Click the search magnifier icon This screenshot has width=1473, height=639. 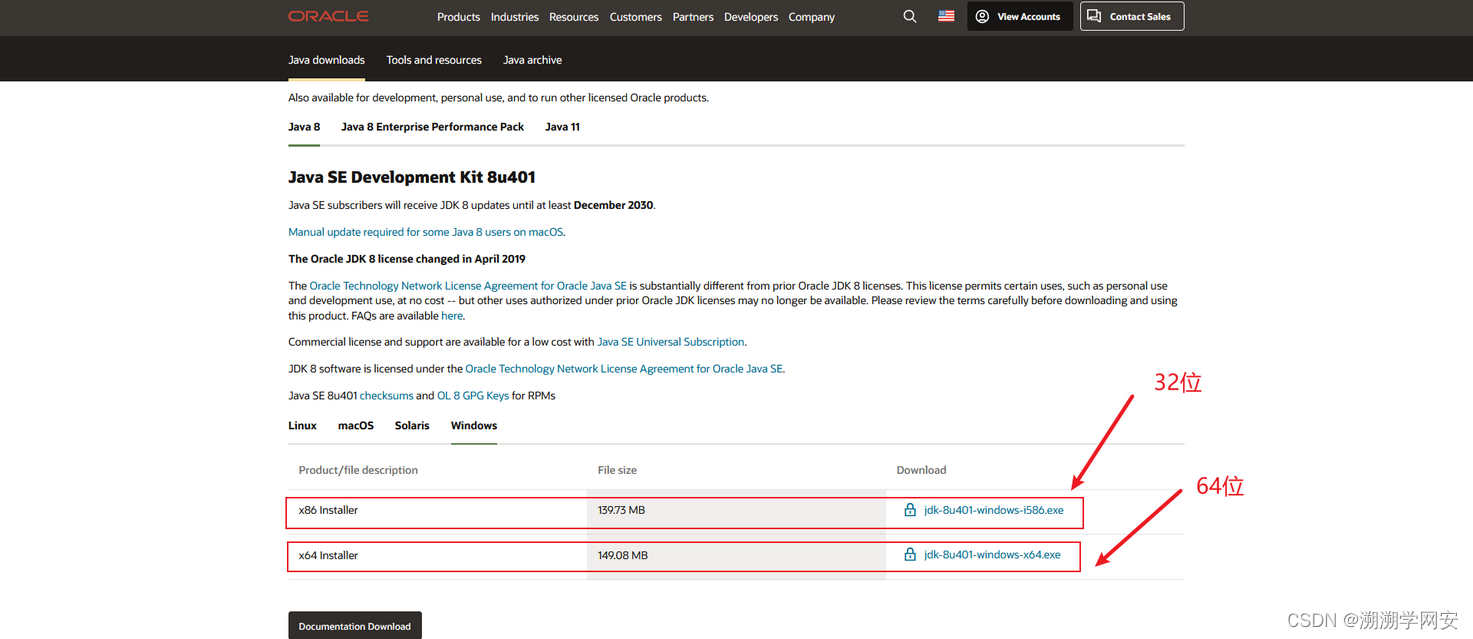[909, 16]
